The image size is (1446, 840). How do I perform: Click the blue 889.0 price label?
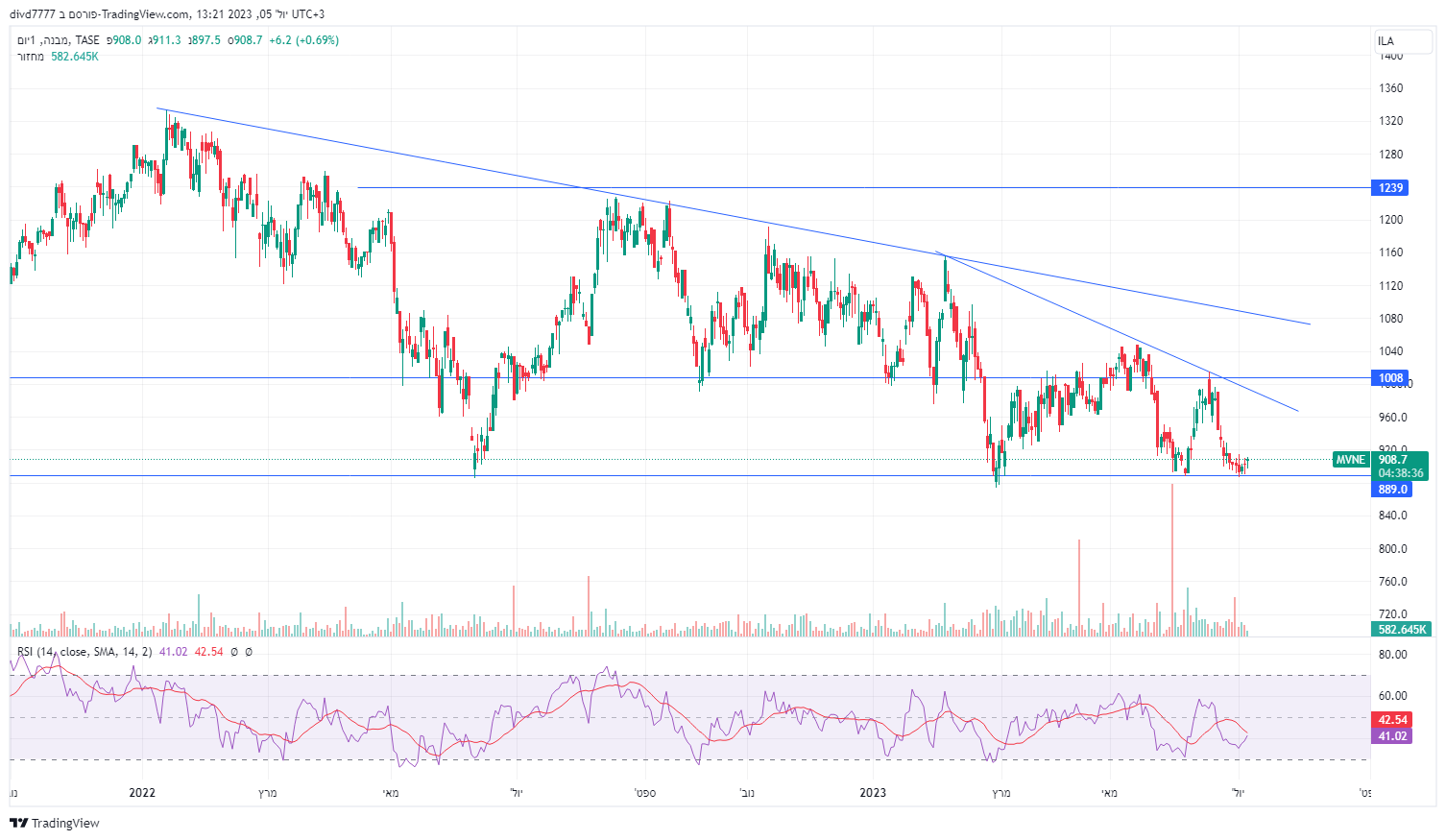[x=1392, y=490]
